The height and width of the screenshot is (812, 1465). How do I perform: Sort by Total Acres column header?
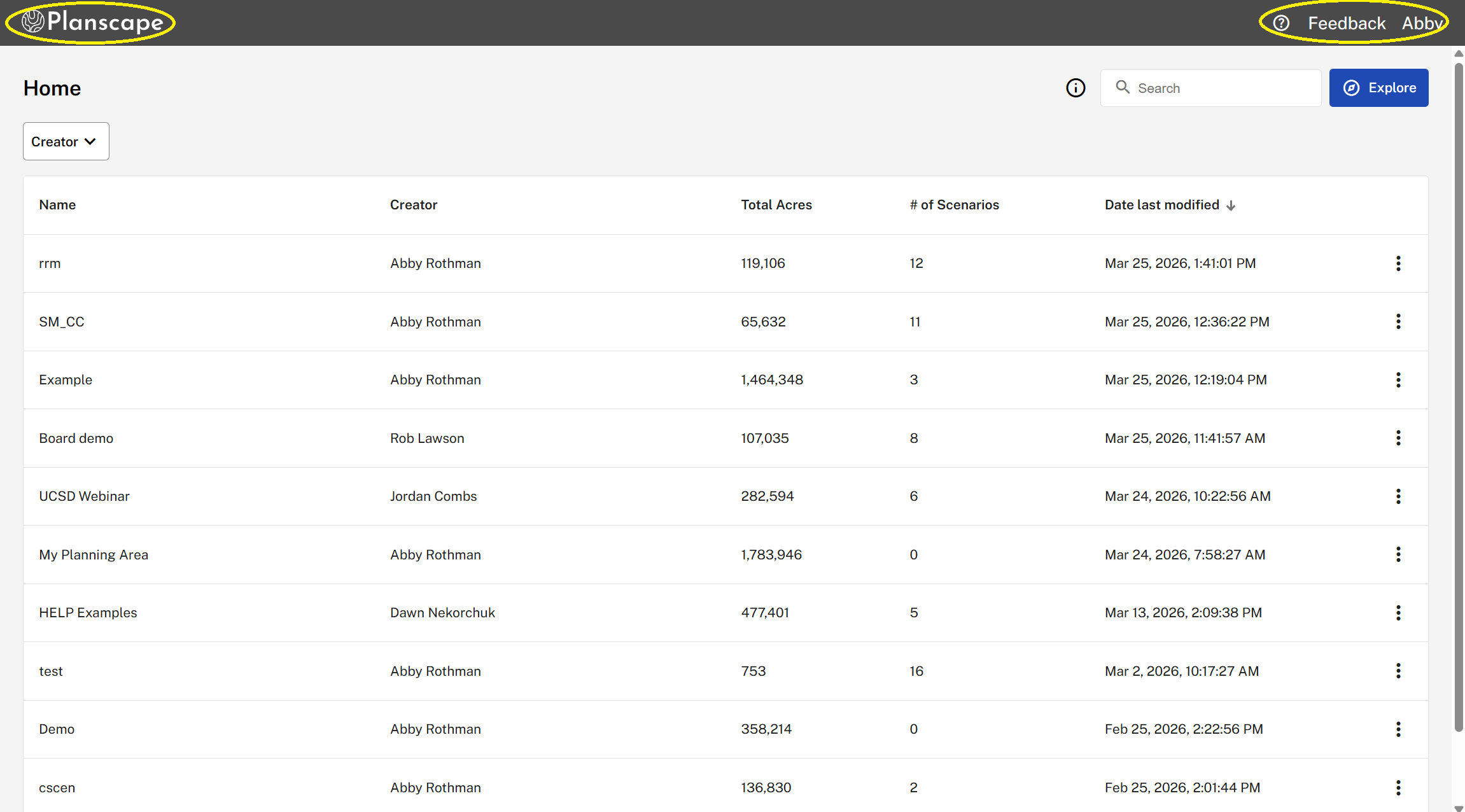(776, 205)
